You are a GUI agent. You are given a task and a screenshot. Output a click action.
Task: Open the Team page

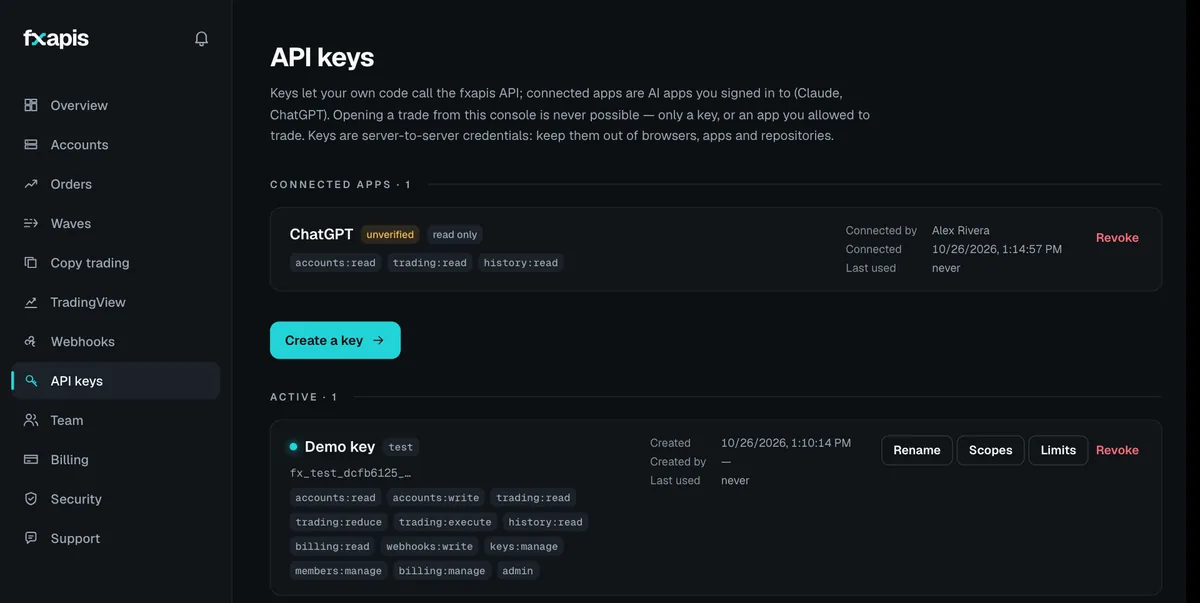[116, 420]
